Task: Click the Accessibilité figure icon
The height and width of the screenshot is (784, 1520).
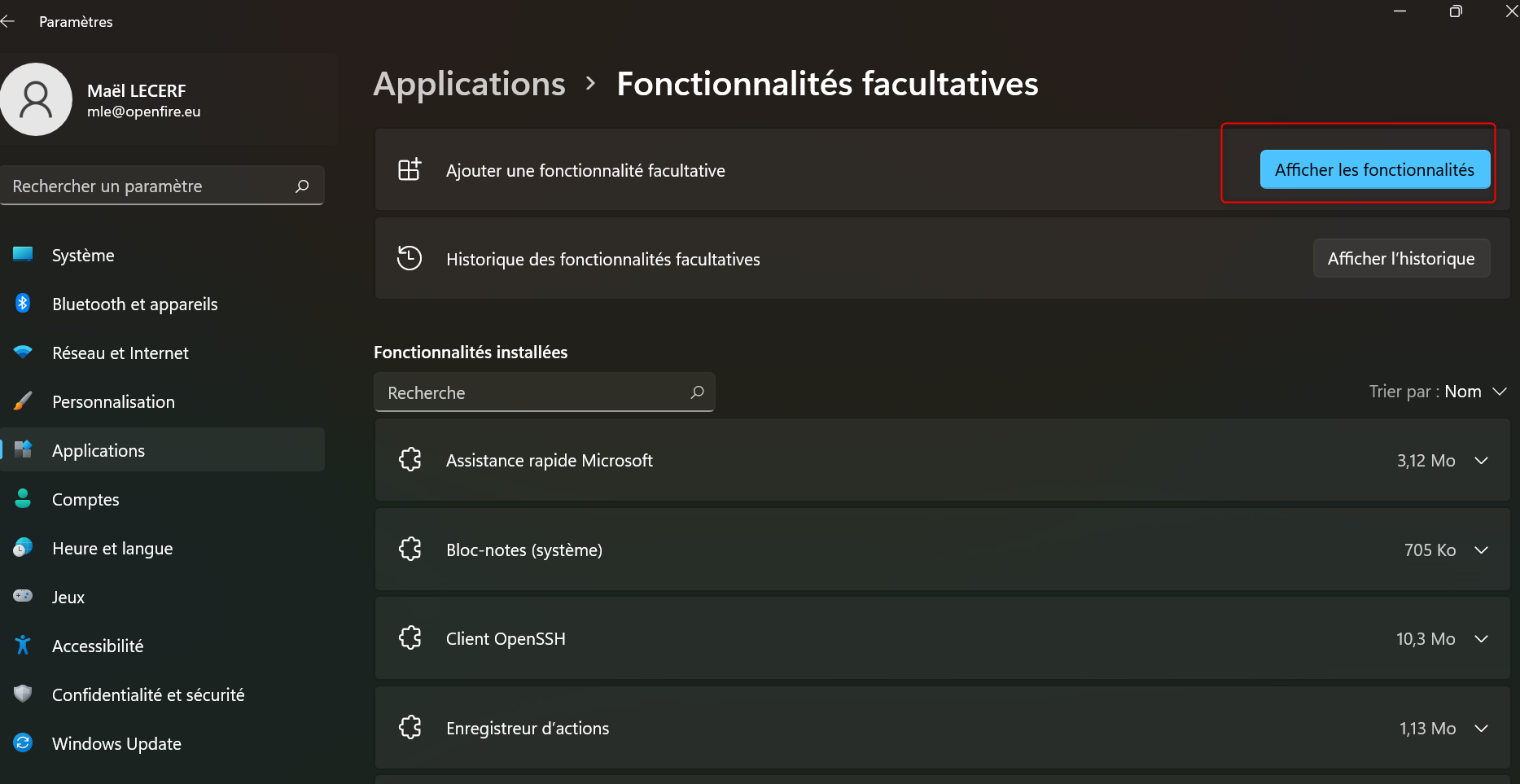Action: (23, 646)
